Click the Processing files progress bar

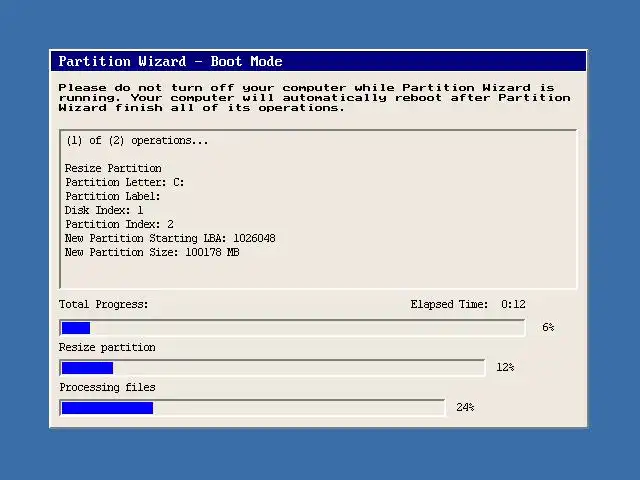tap(252, 408)
